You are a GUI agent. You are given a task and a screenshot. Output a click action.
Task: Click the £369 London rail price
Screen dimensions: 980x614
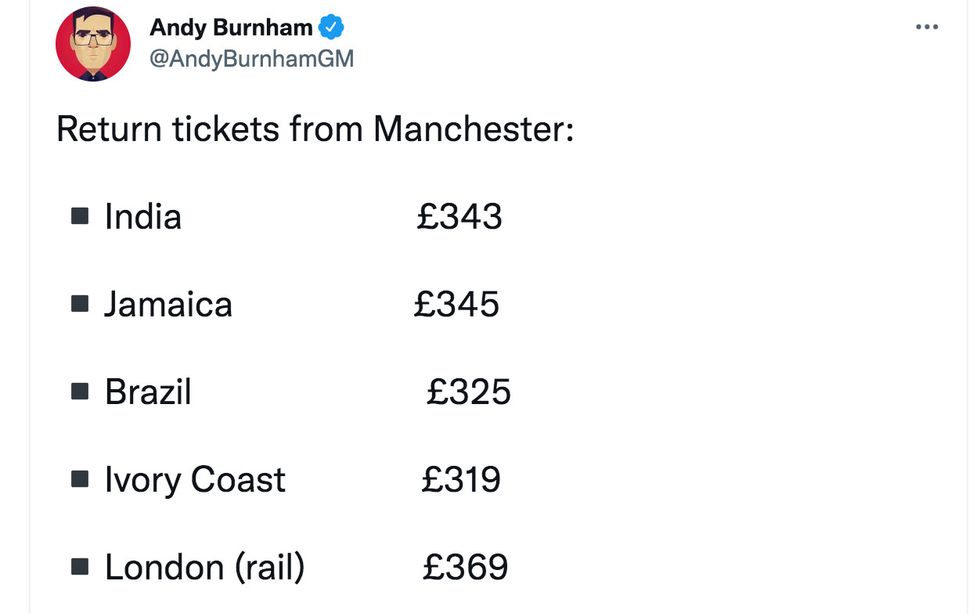click(x=465, y=568)
